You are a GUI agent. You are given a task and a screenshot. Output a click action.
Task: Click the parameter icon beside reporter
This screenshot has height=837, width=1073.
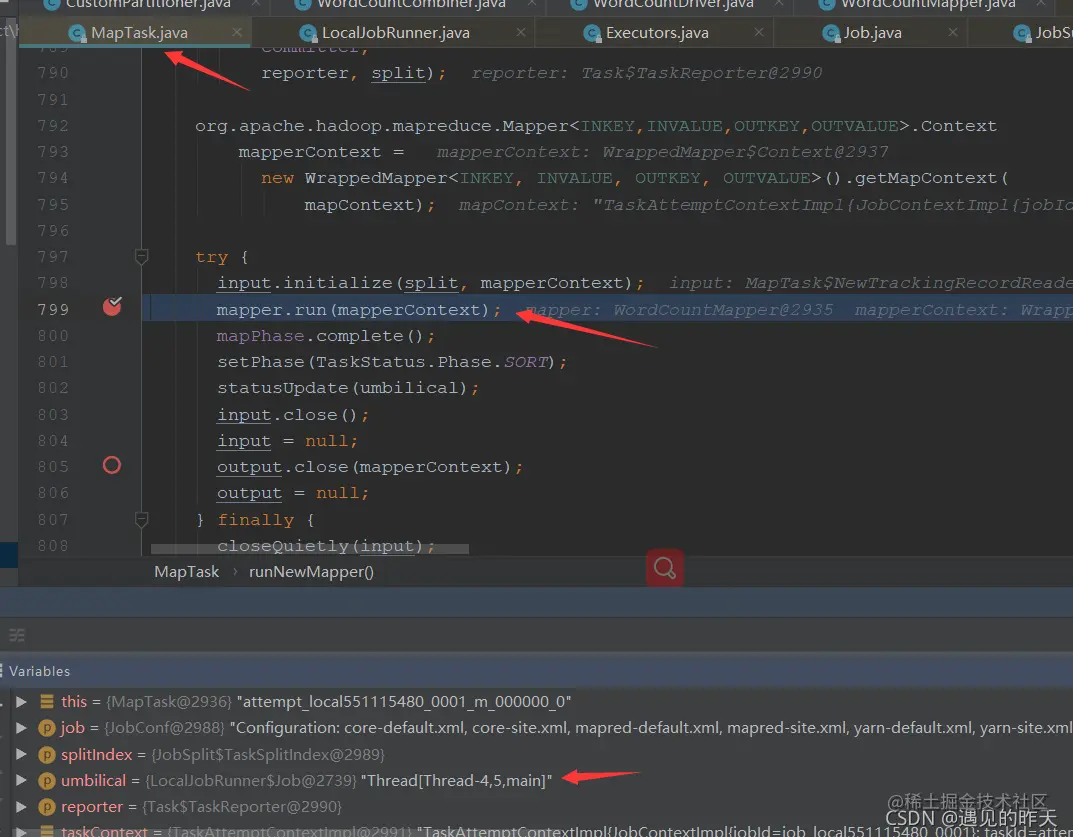click(47, 807)
